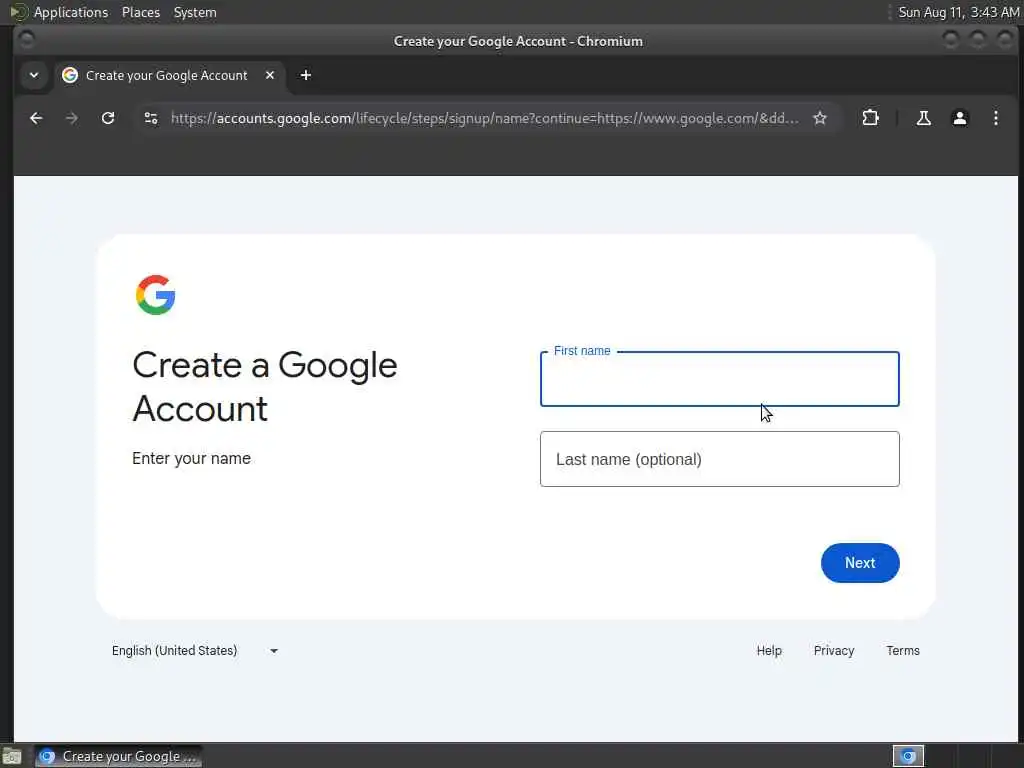Click the browser forward arrow
The height and width of the screenshot is (768, 1024).
tap(72, 118)
